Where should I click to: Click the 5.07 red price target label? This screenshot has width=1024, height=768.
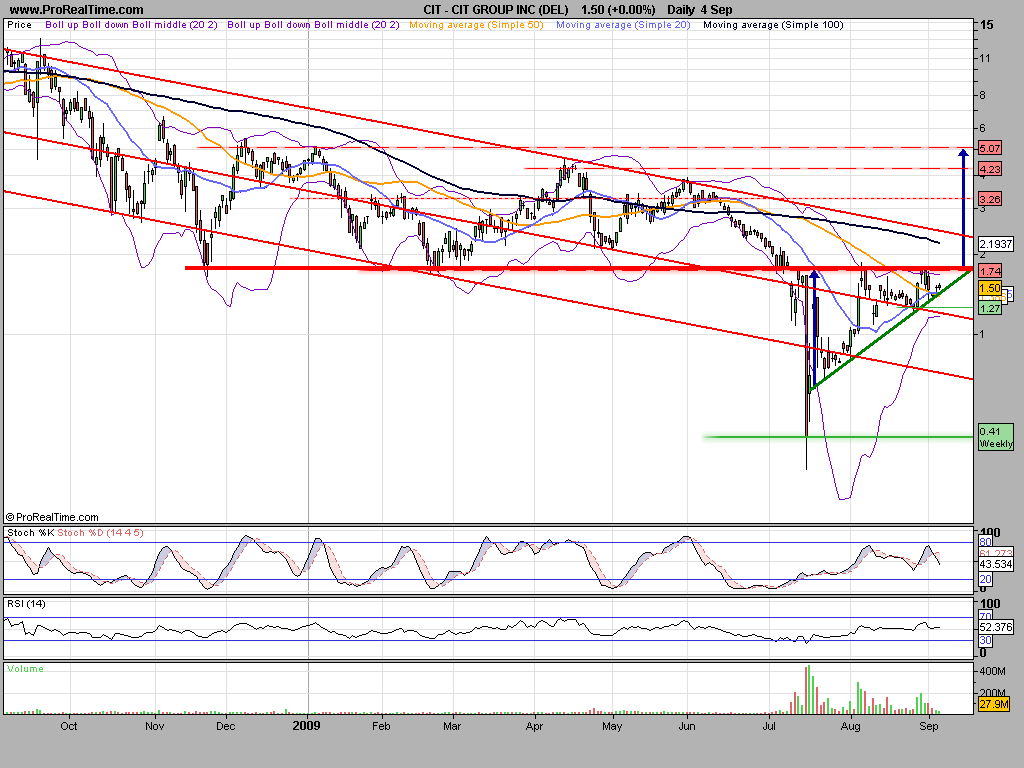990,148
